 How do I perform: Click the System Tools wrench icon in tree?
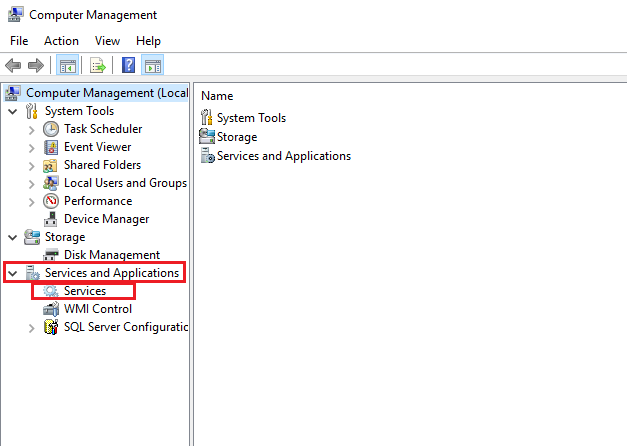click(32, 111)
